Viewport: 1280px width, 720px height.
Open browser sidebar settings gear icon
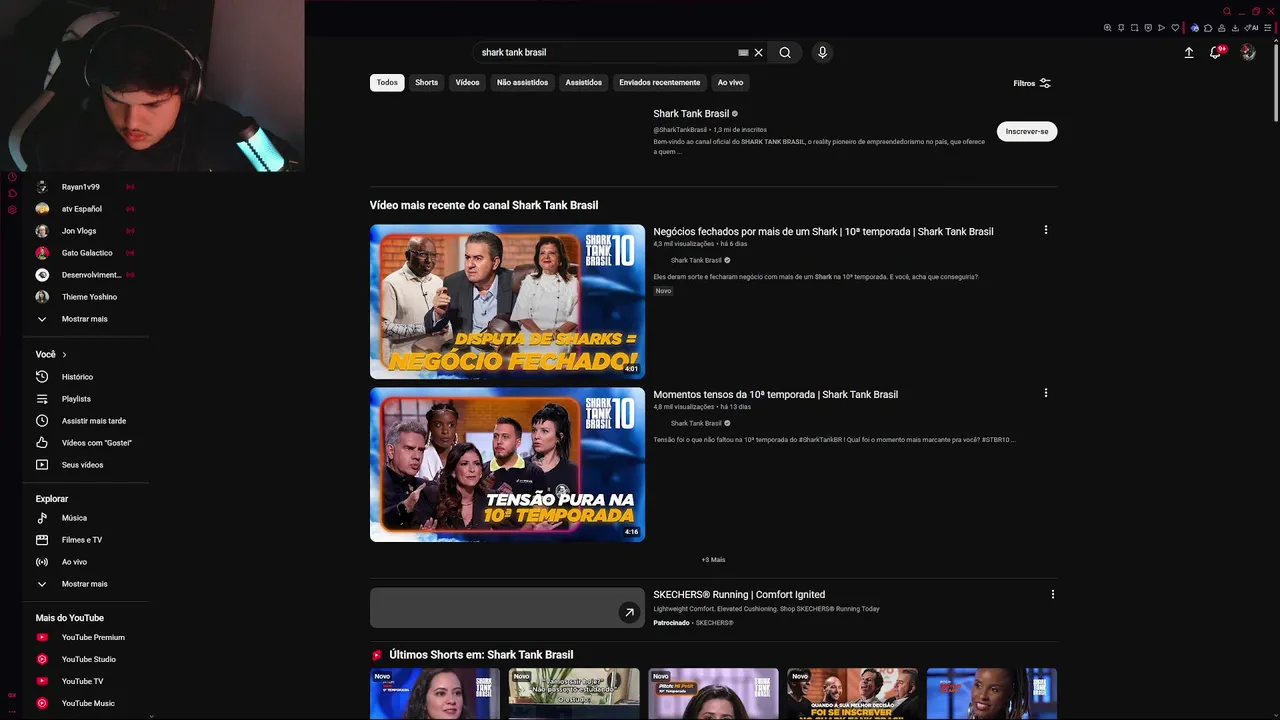[x=12, y=210]
